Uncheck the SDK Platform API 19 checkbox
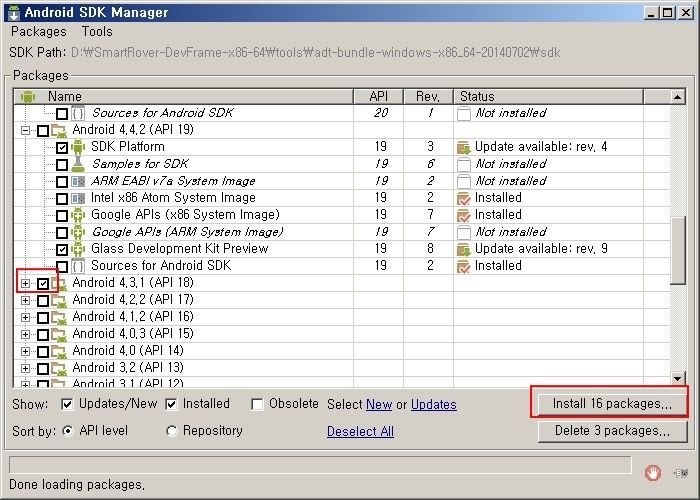 [x=62, y=147]
